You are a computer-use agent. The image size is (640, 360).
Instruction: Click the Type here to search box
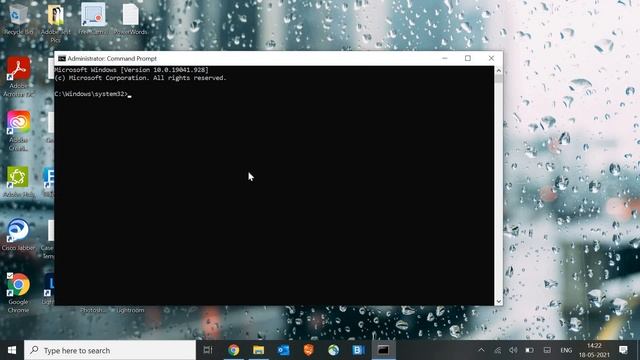click(x=110, y=350)
